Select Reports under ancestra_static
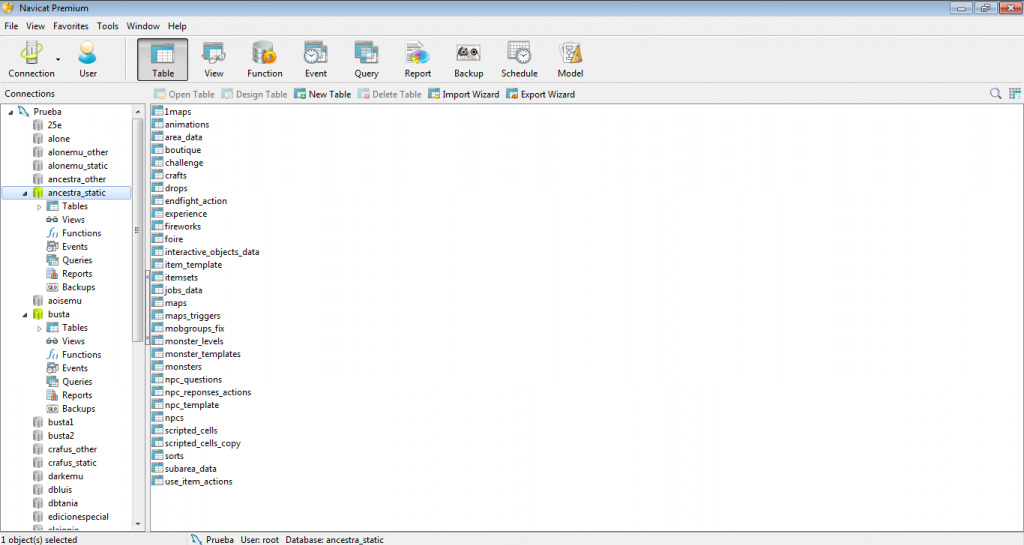 click(x=69, y=273)
